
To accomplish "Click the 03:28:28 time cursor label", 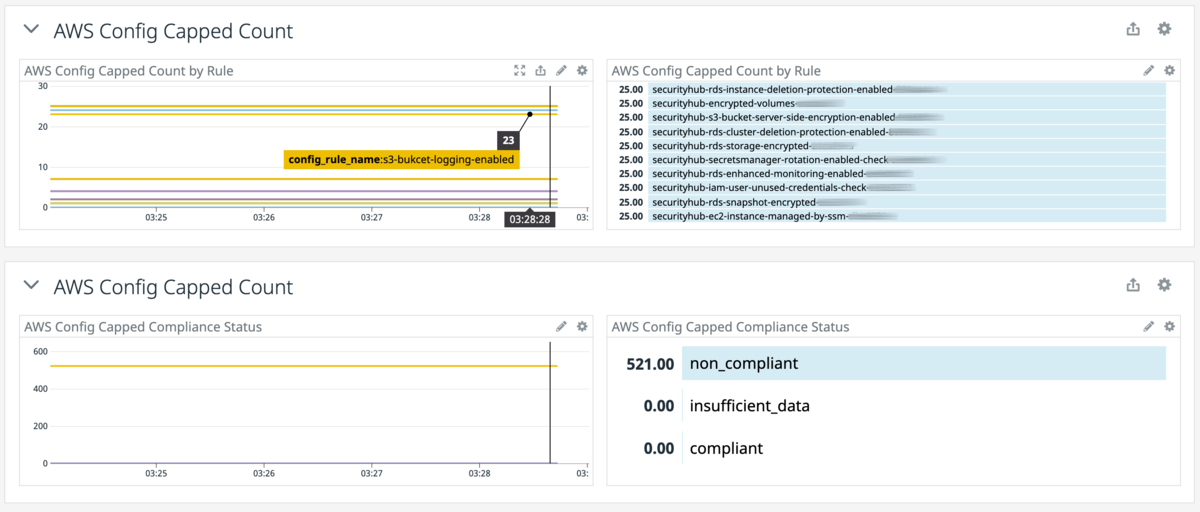I will (x=530, y=218).
